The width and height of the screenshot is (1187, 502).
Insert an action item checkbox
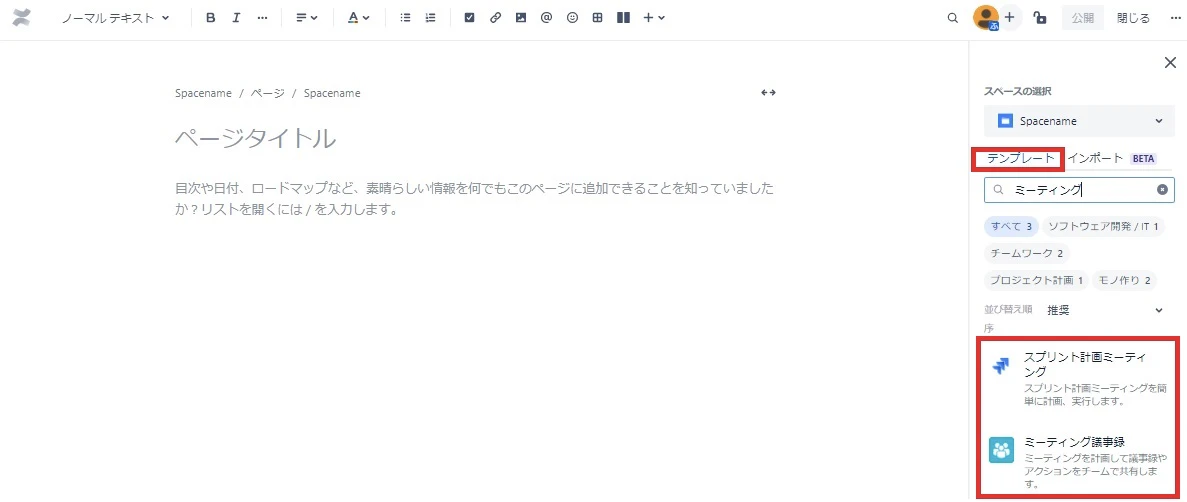(469, 18)
